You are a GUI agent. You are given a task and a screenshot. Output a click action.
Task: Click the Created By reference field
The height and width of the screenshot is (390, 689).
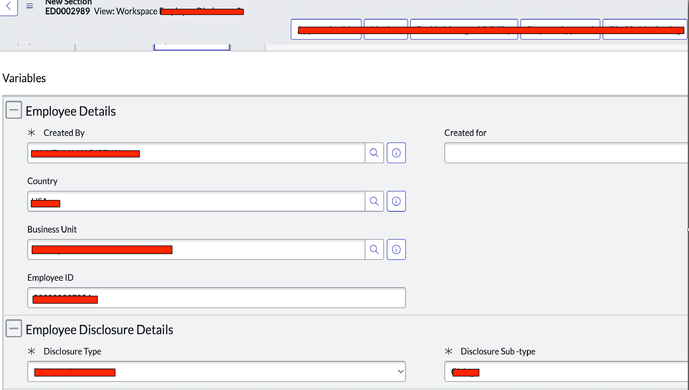(196, 153)
